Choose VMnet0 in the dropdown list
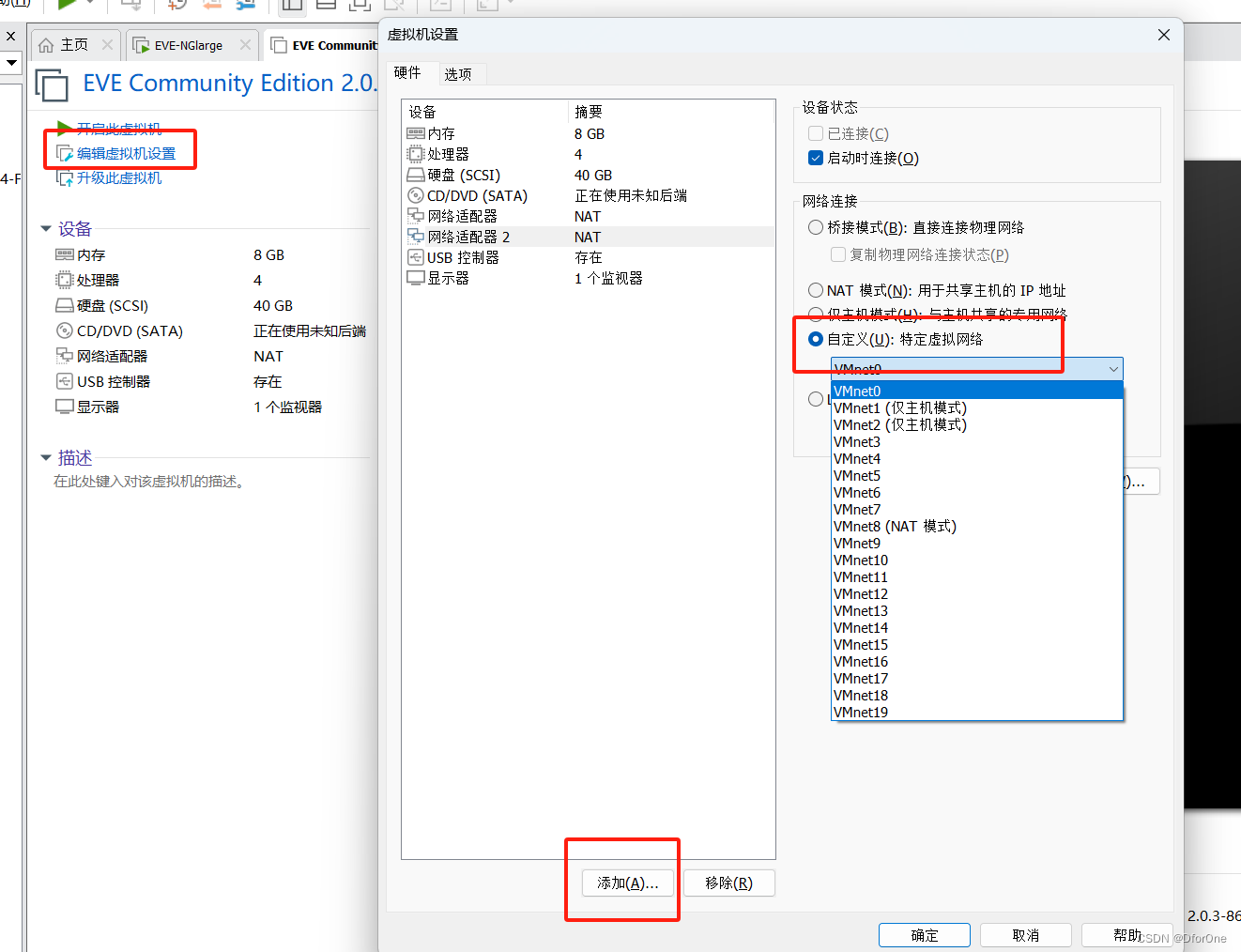Screen dimensions: 1241x952 tap(977, 391)
